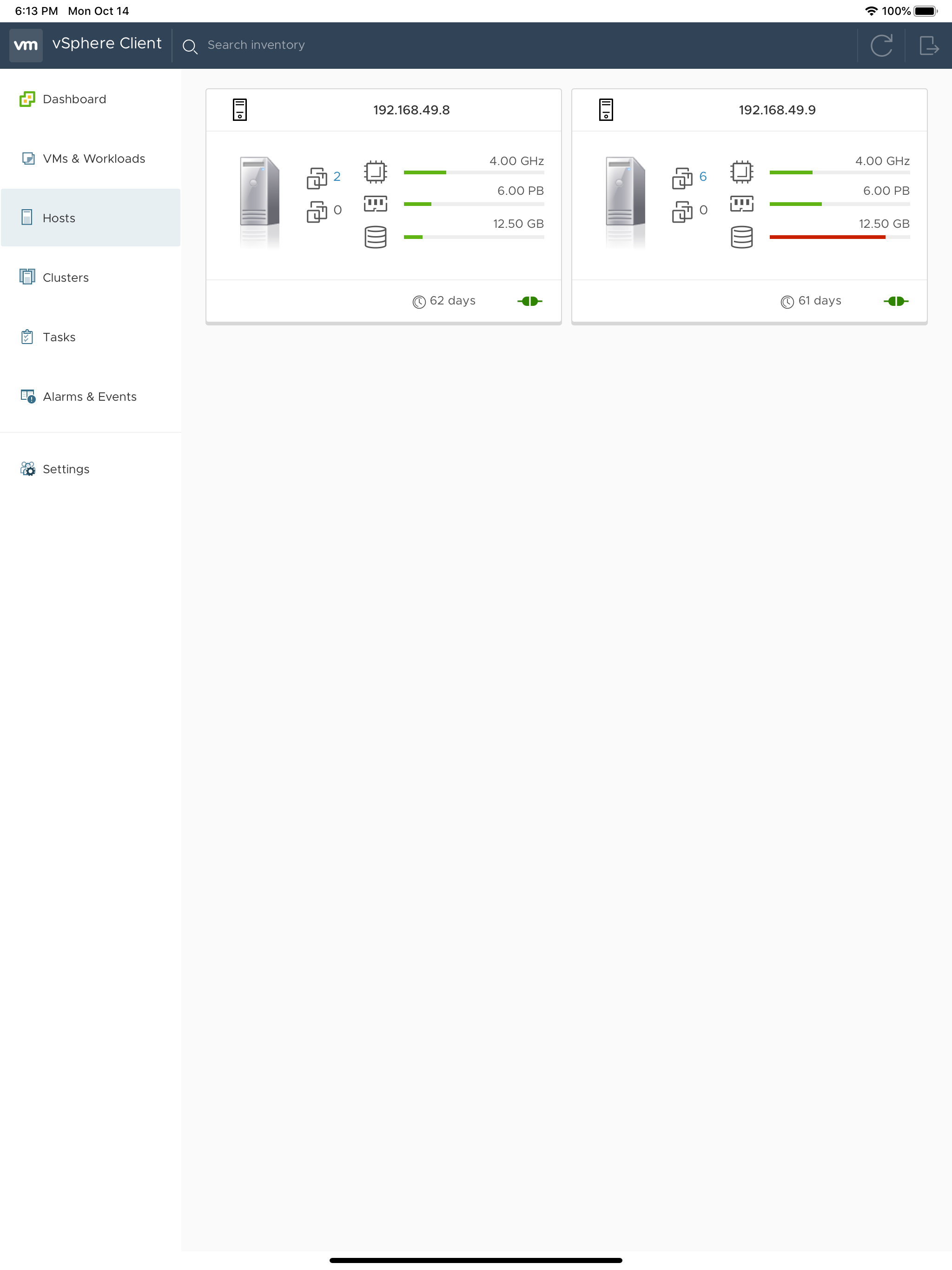Click the refresh icon in header
Viewport: 952px width, 1270px height.
(x=881, y=46)
